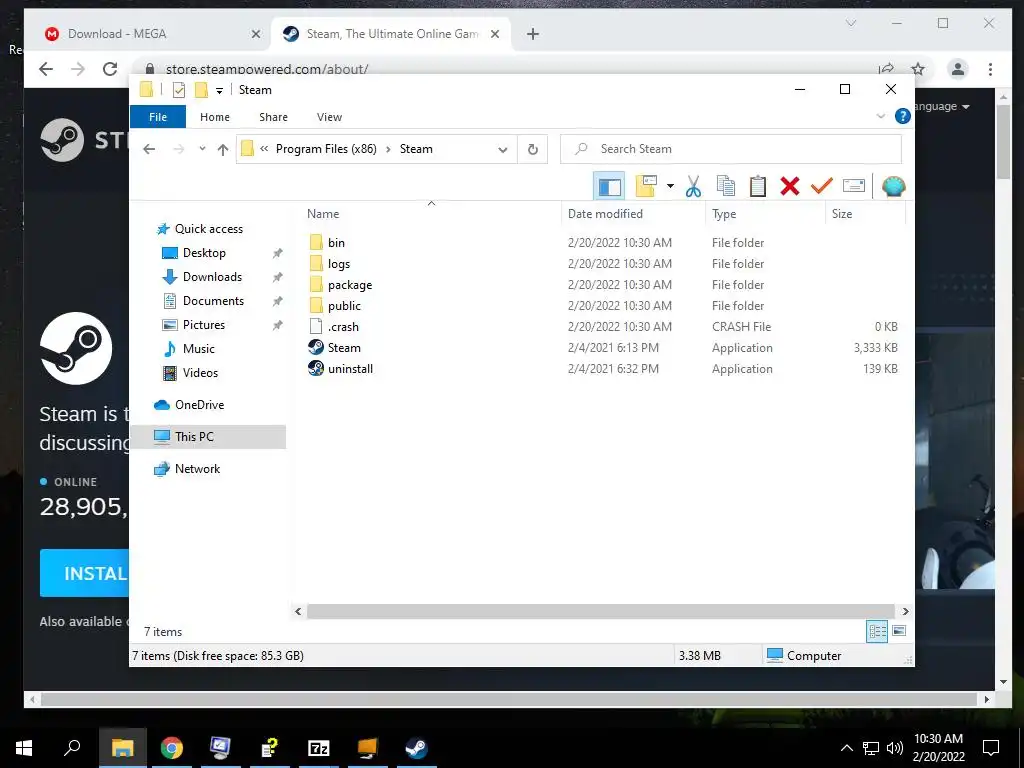Open dropdown arrow beside folder options icon
Viewport: 1024px width, 768px height.
coord(670,187)
